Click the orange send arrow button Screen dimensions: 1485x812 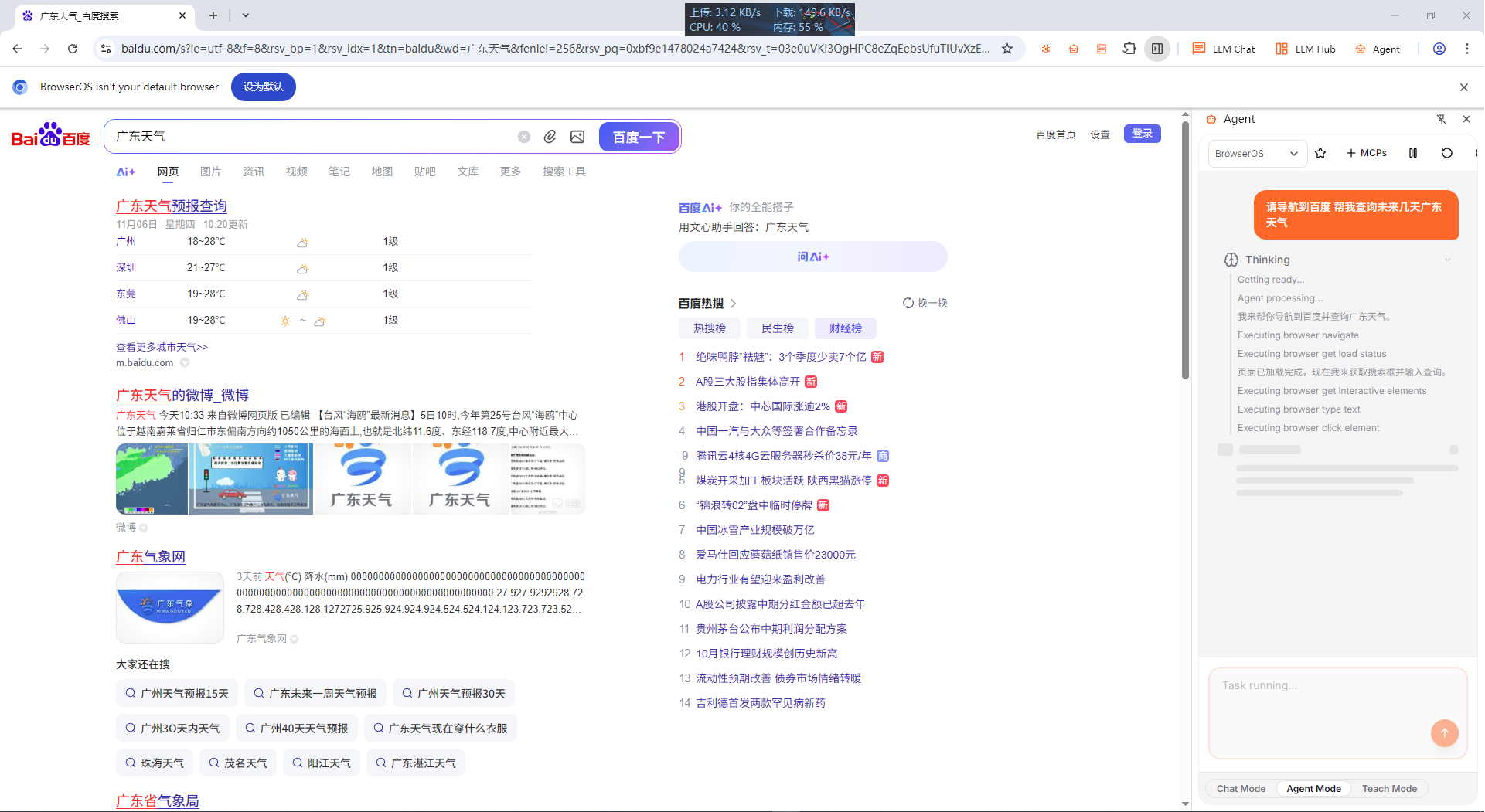point(1445,733)
